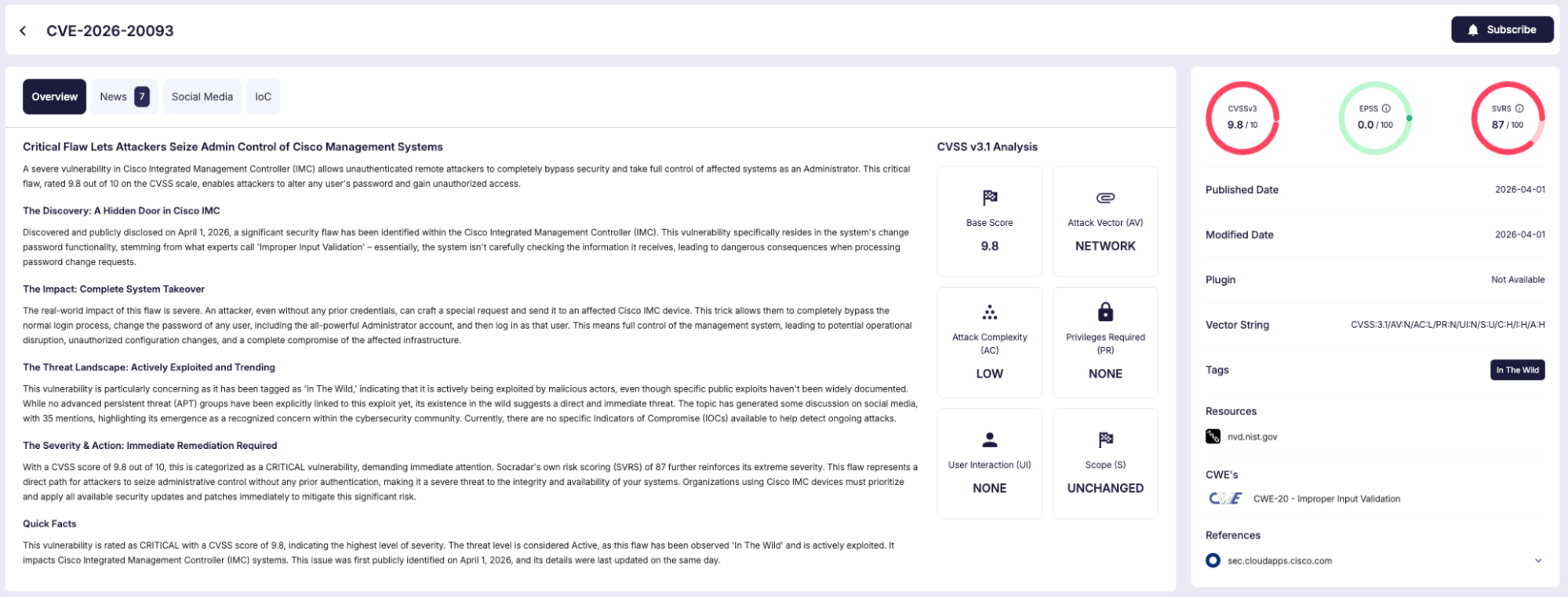Image resolution: width=1568 pixels, height=598 pixels.
Task: Click the Attack Complexity dots icon
Action: (x=989, y=312)
